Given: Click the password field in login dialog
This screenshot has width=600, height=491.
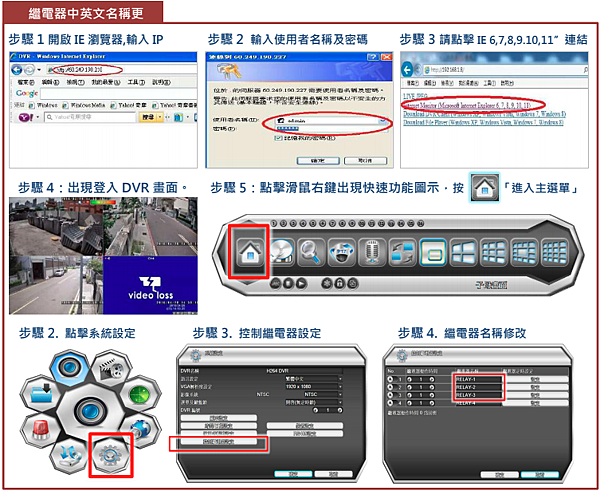Looking at the screenshot, I should (331, 129).
